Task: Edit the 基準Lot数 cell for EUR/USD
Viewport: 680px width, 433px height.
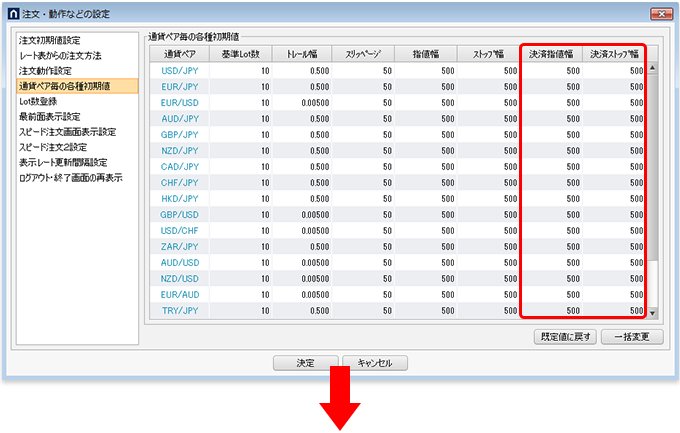Action: [x=240, y=102]
